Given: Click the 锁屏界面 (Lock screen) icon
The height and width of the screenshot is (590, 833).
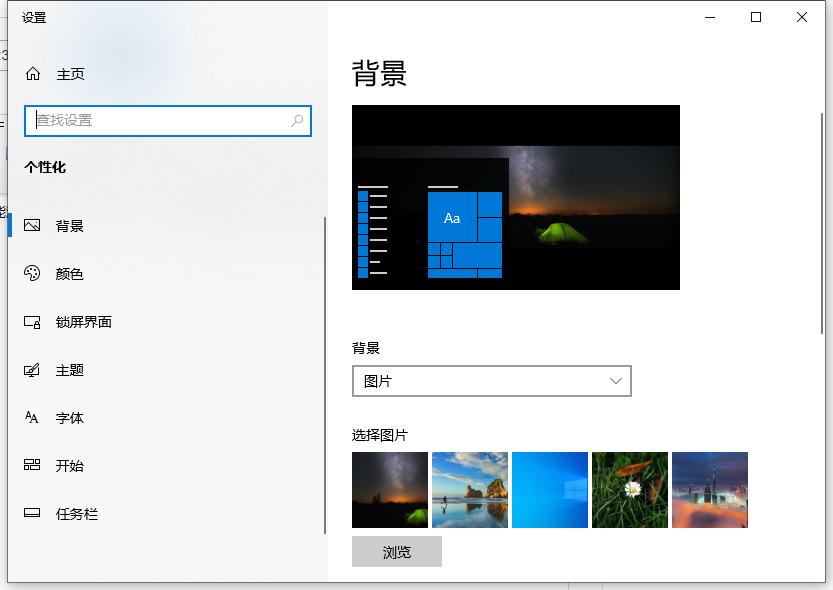Looking at the screenshot, I should (31, 322).
